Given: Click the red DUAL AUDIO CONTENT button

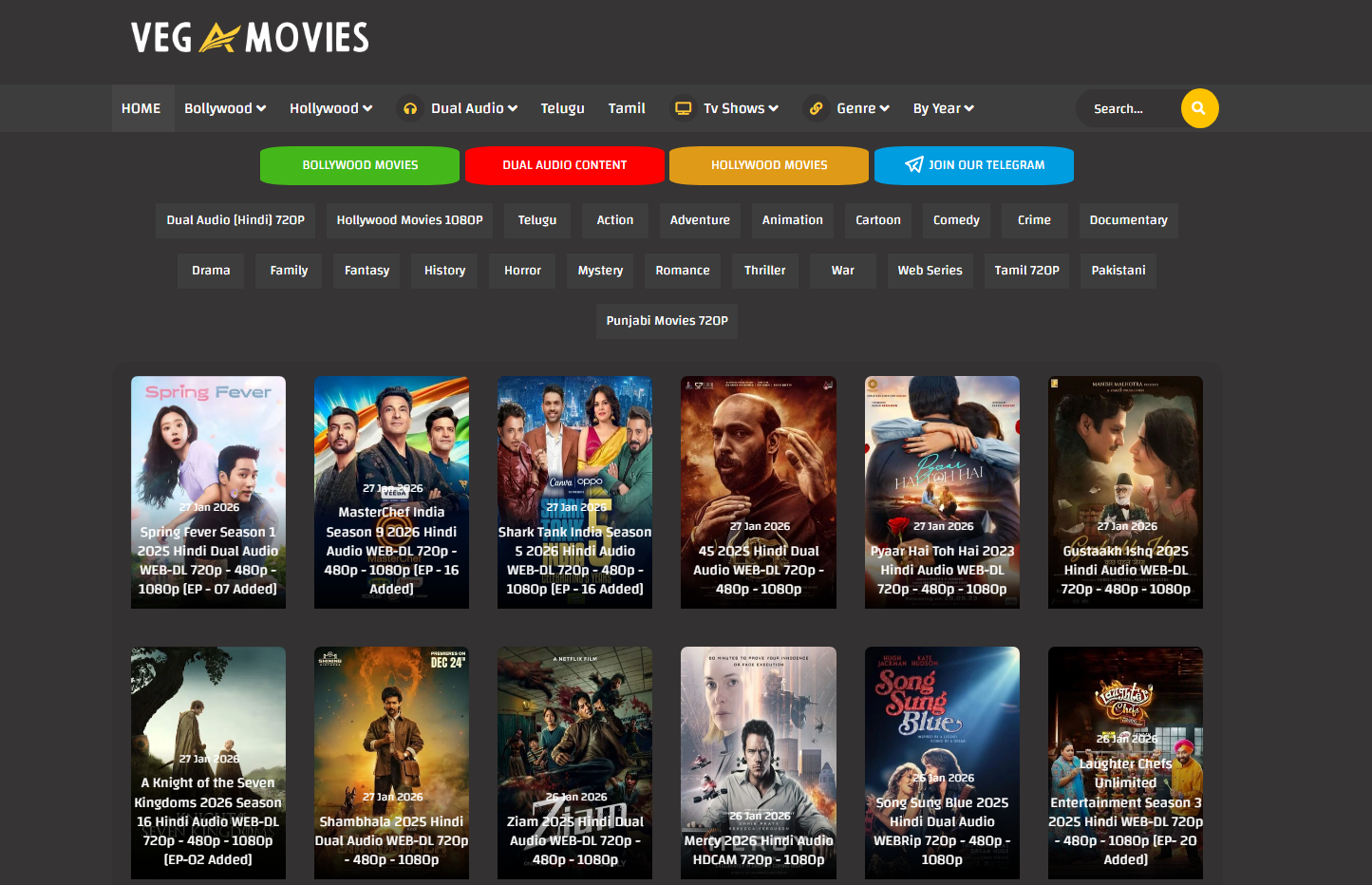Looking at the screenshot, I should click(565, 165).
